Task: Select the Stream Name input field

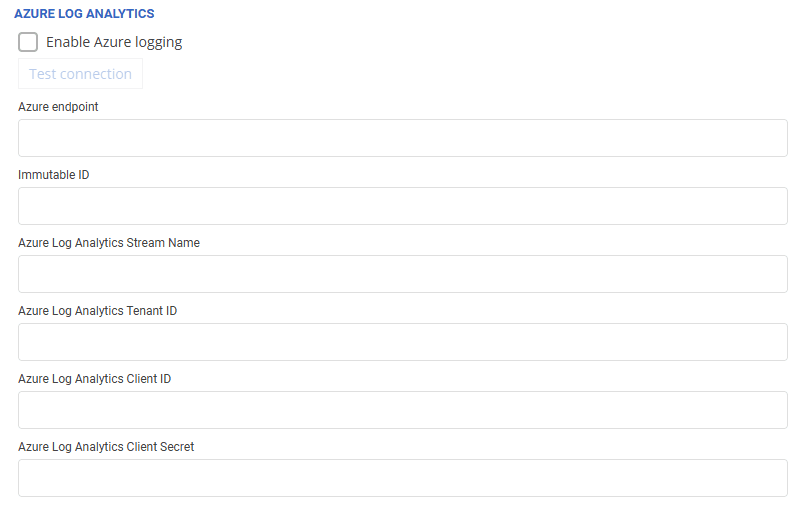Action: coord(402,274)
